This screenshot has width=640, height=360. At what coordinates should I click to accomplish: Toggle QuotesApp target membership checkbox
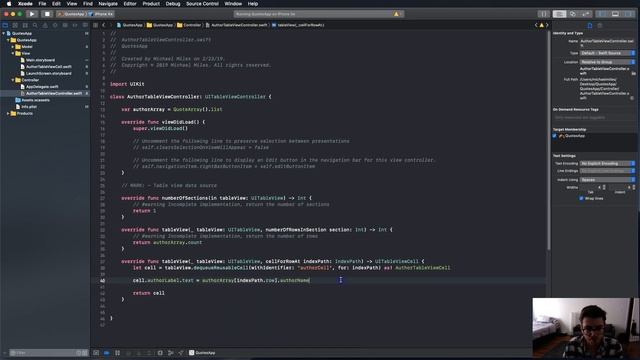555,136
